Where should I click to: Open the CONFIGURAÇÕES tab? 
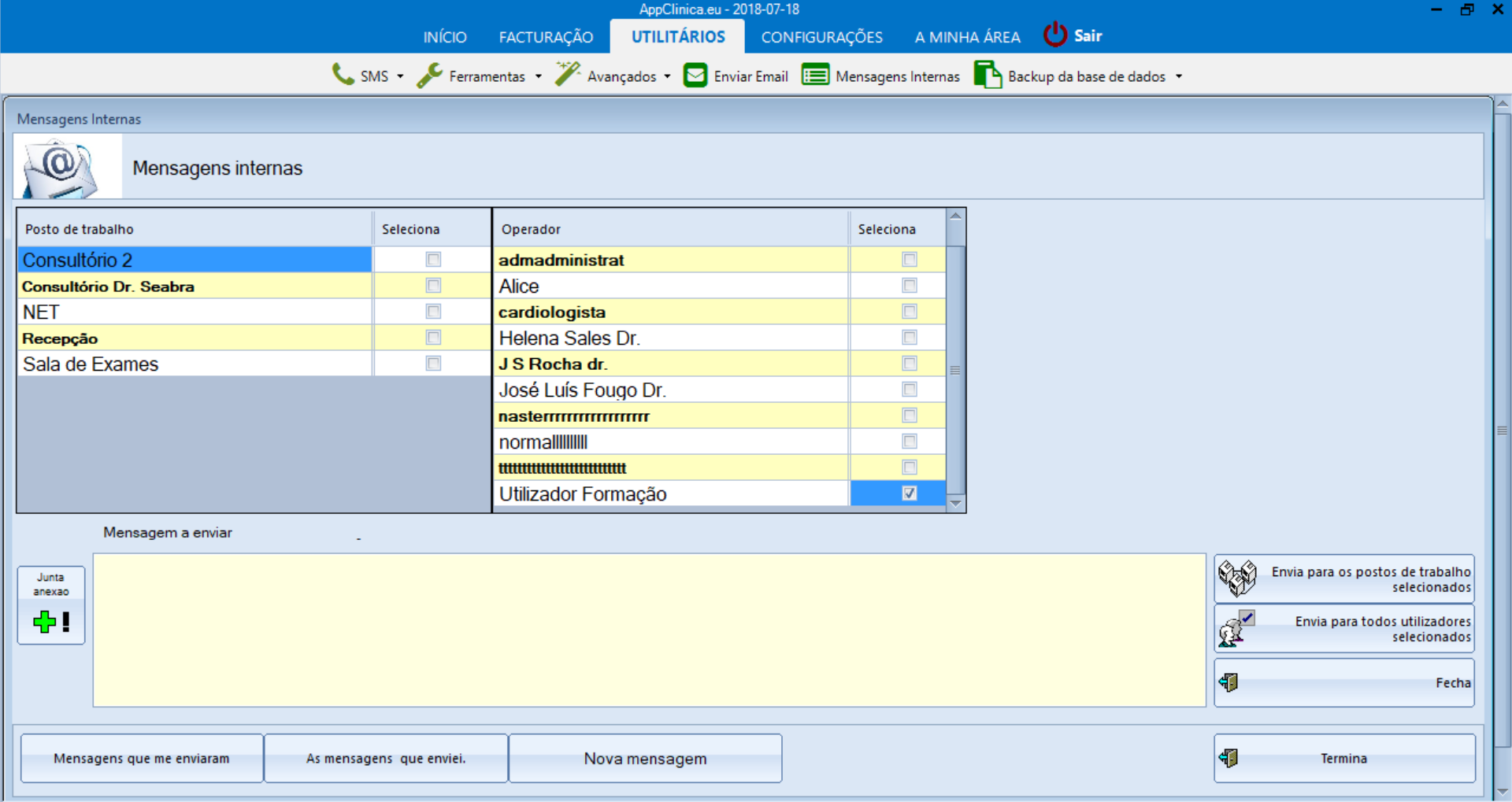point(821,37)
